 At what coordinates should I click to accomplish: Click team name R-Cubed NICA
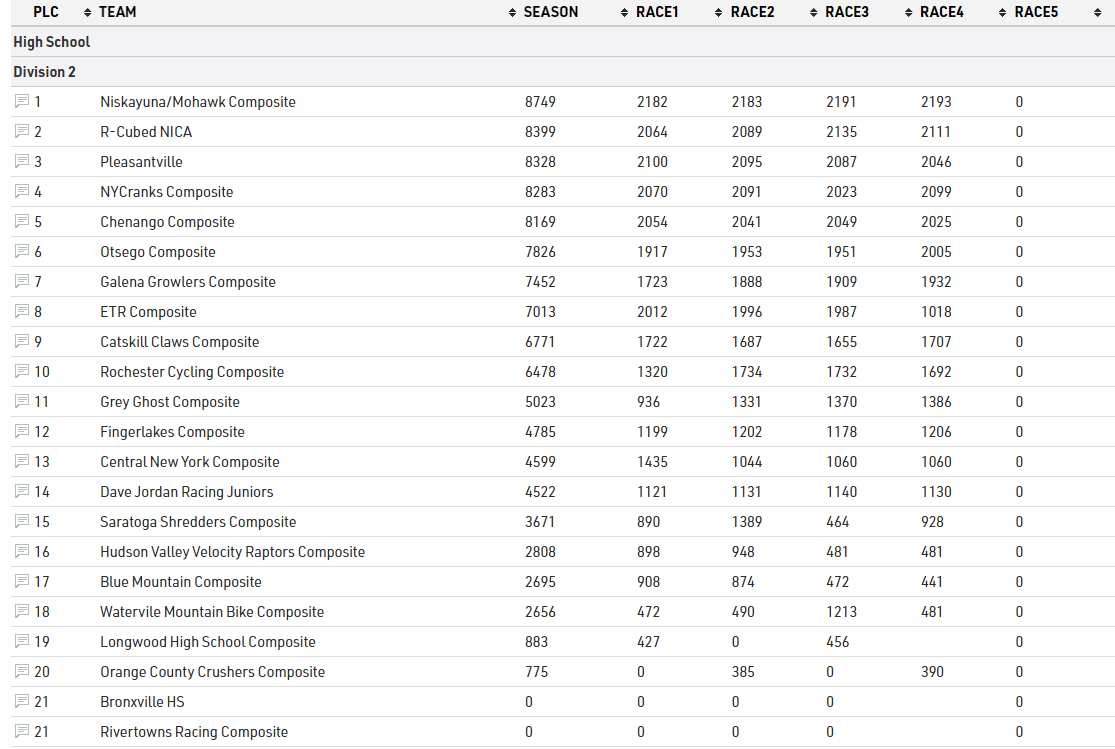(146, 132)
